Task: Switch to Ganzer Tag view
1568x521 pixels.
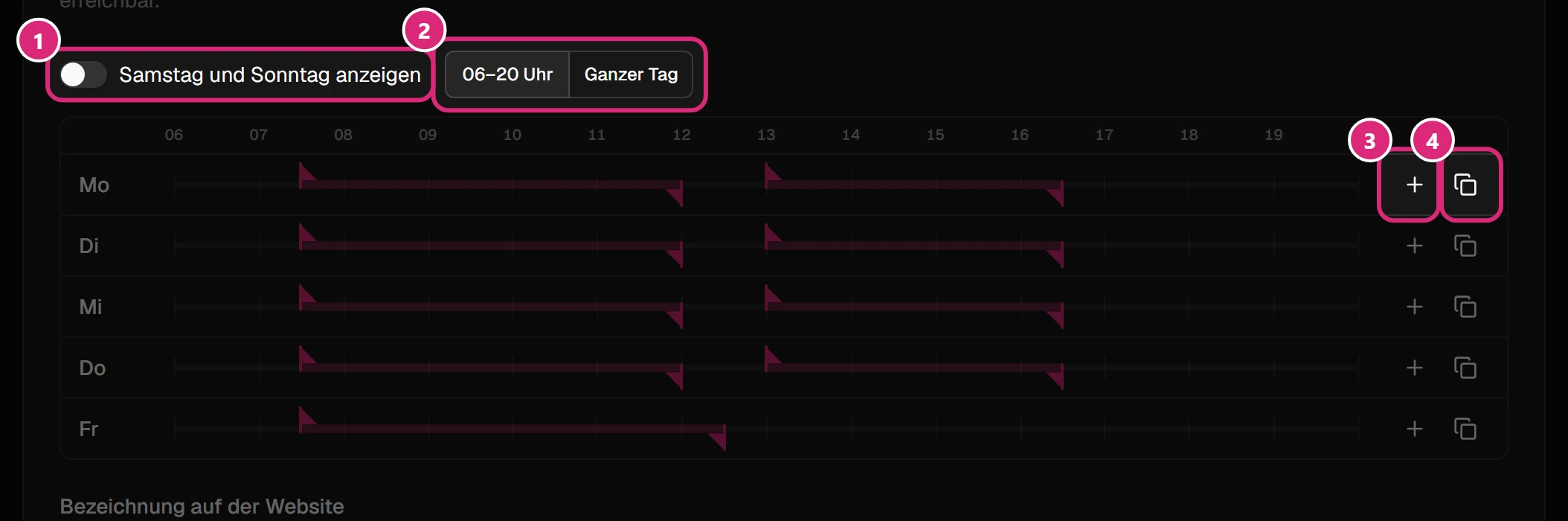Action: coord(631,74)
